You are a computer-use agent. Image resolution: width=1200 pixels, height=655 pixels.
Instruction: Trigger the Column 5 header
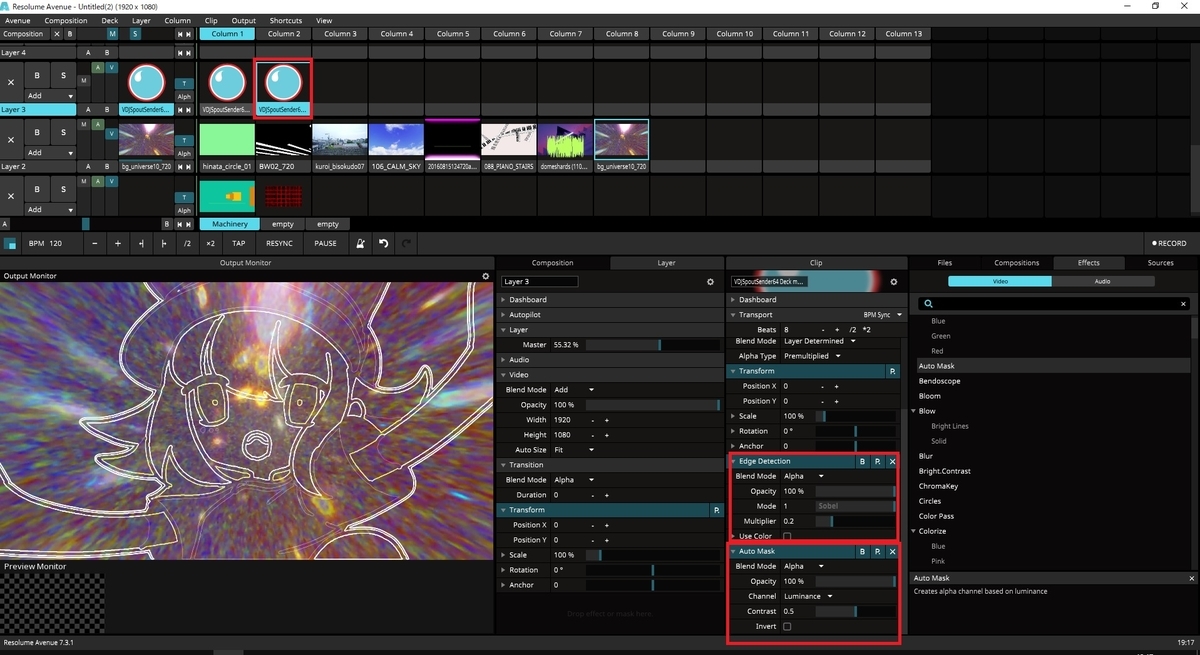pyautogui.click(x=453, y=34)
